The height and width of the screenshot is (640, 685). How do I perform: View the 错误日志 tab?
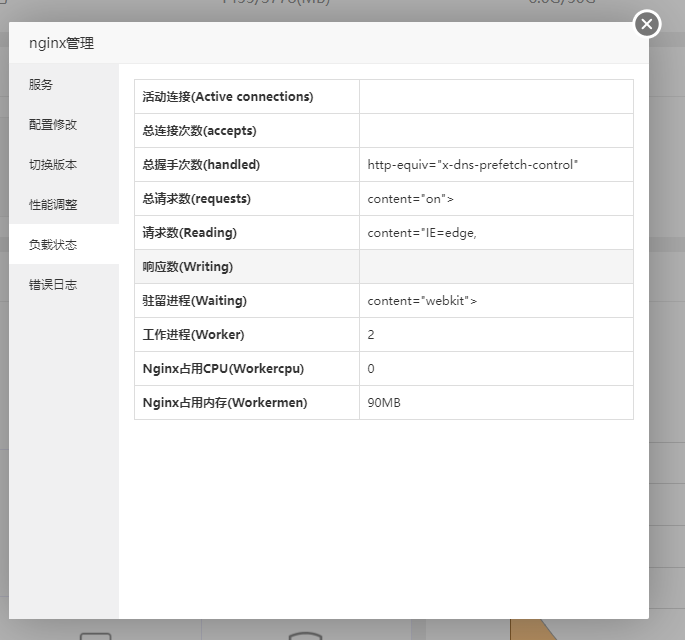64,284
